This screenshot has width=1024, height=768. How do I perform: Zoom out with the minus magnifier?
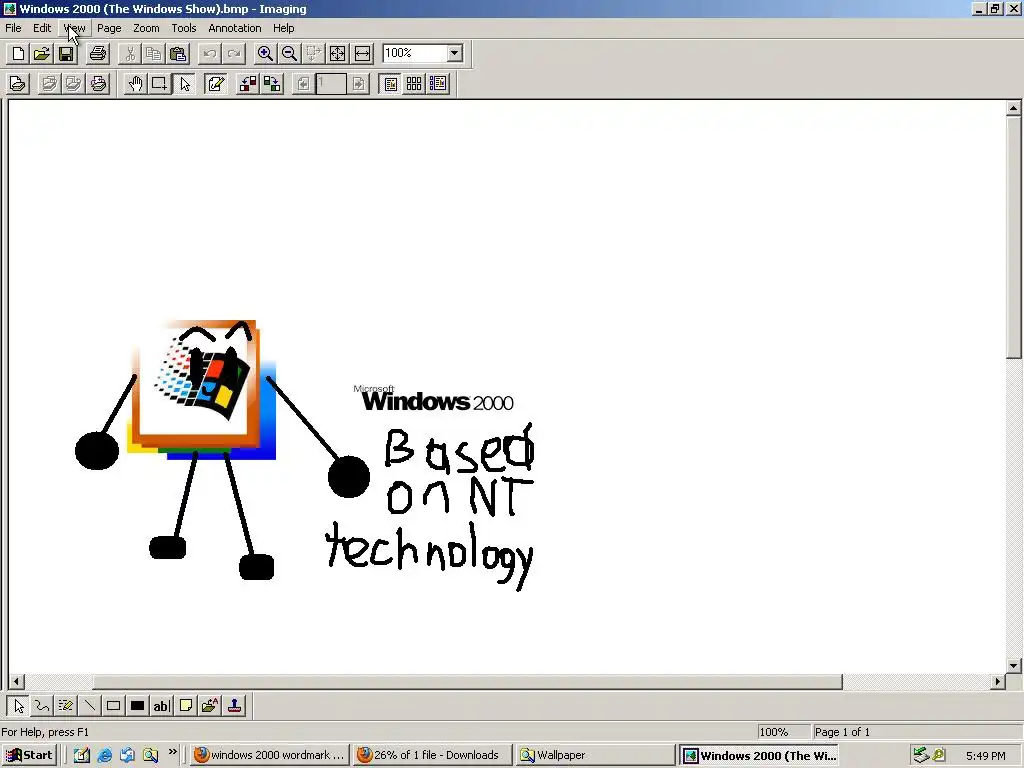[289, 54]
